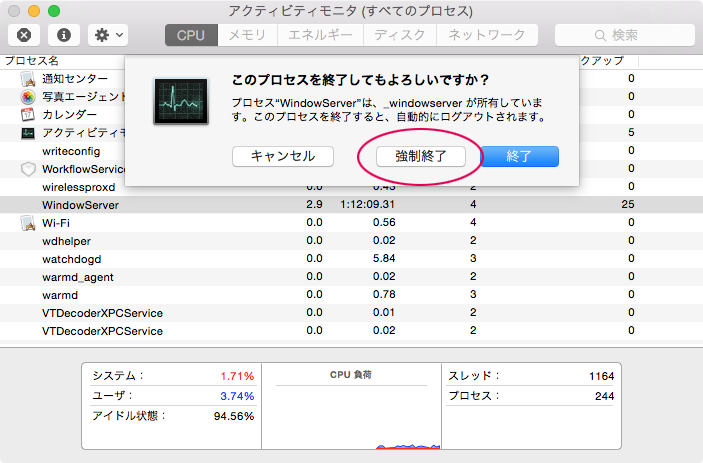Select the wdhelper process row
This screenshot has height=463, width=703.
pos(352,241)
